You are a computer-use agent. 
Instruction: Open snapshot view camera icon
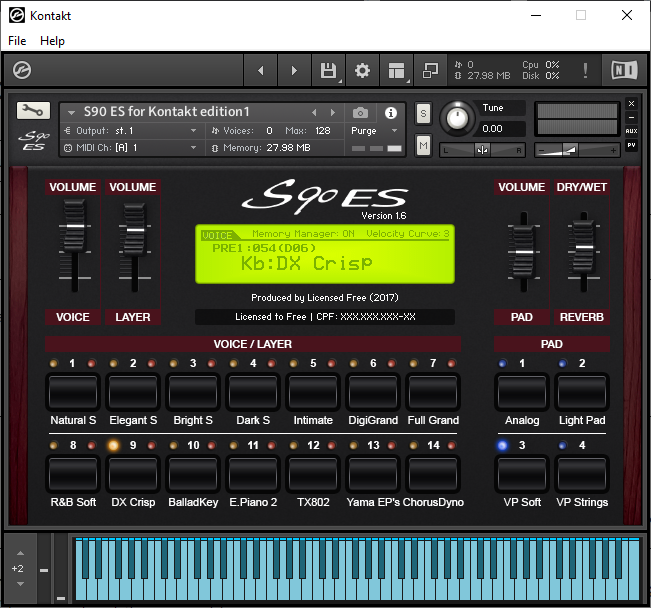pyautogui.click(x=360, y=113)
